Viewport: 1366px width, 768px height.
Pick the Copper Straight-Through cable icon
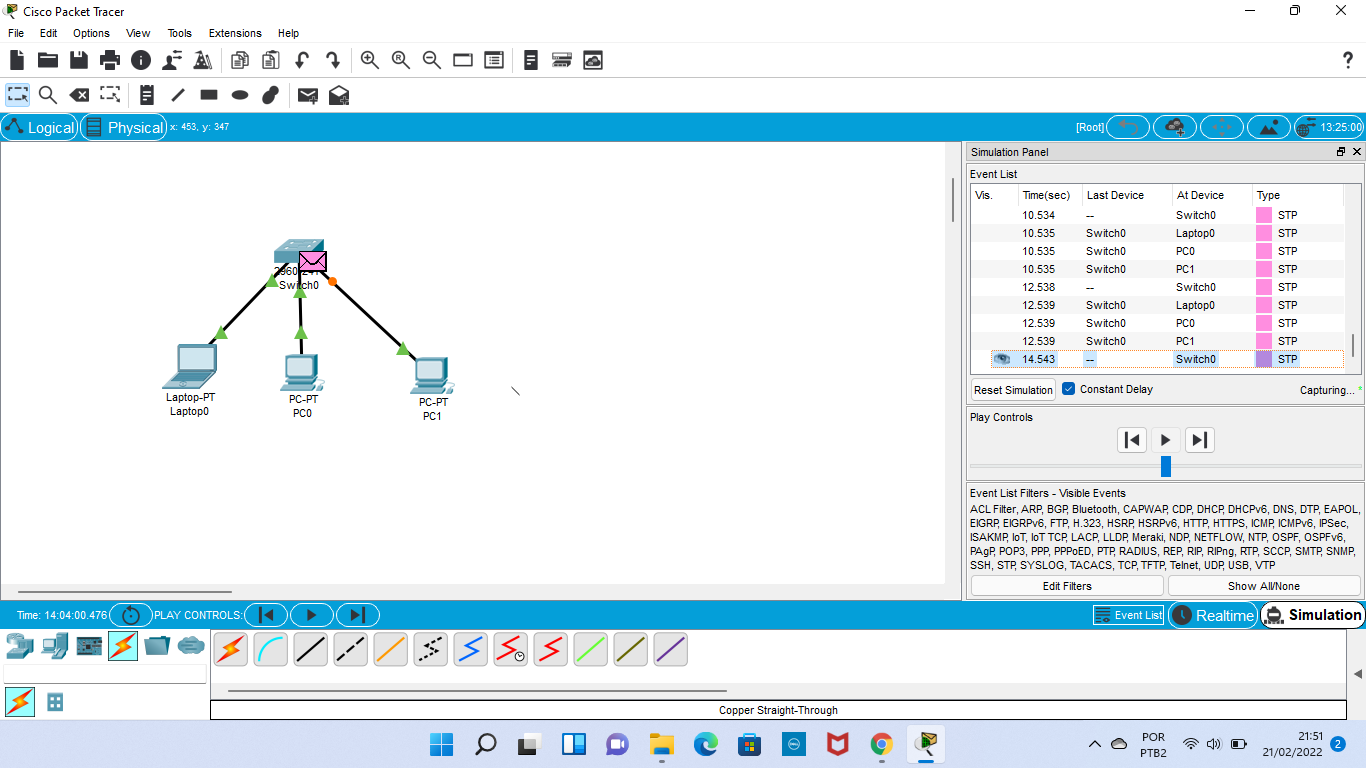311,650
